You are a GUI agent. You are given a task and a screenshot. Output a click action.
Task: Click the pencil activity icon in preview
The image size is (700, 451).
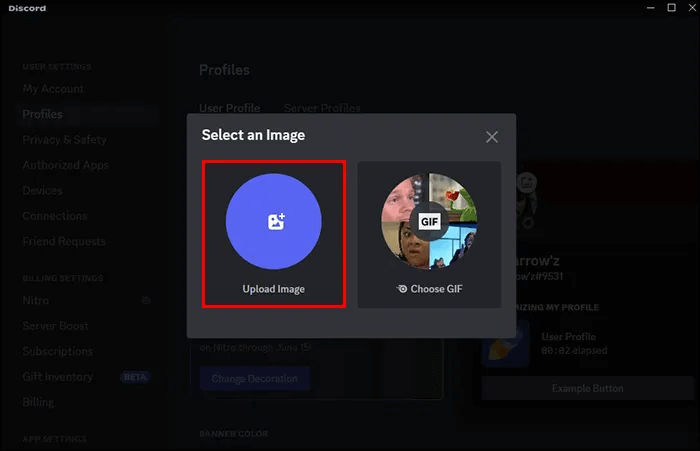(x=506, y=343)
